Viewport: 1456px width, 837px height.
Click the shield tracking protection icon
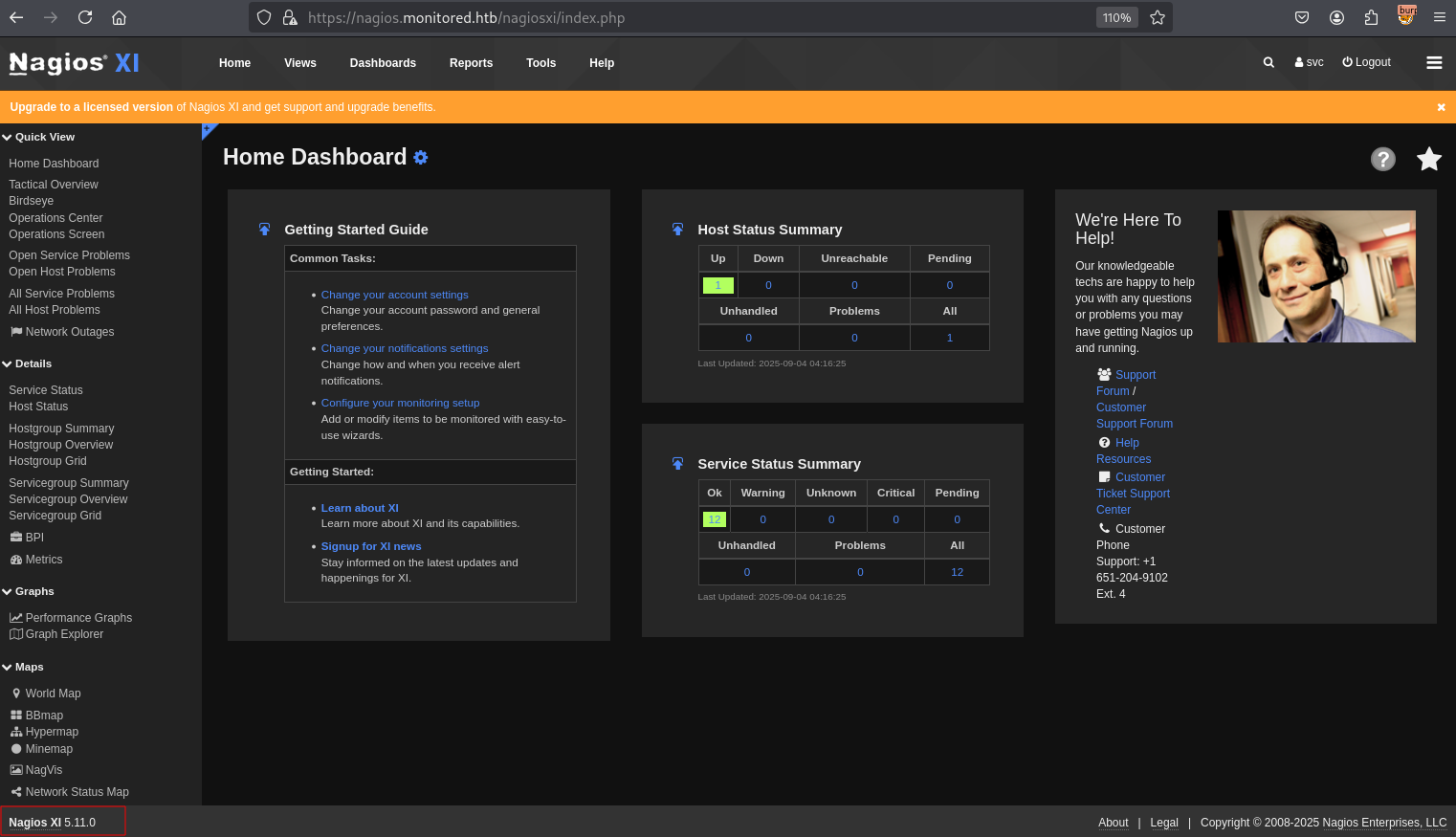[264, 17]
